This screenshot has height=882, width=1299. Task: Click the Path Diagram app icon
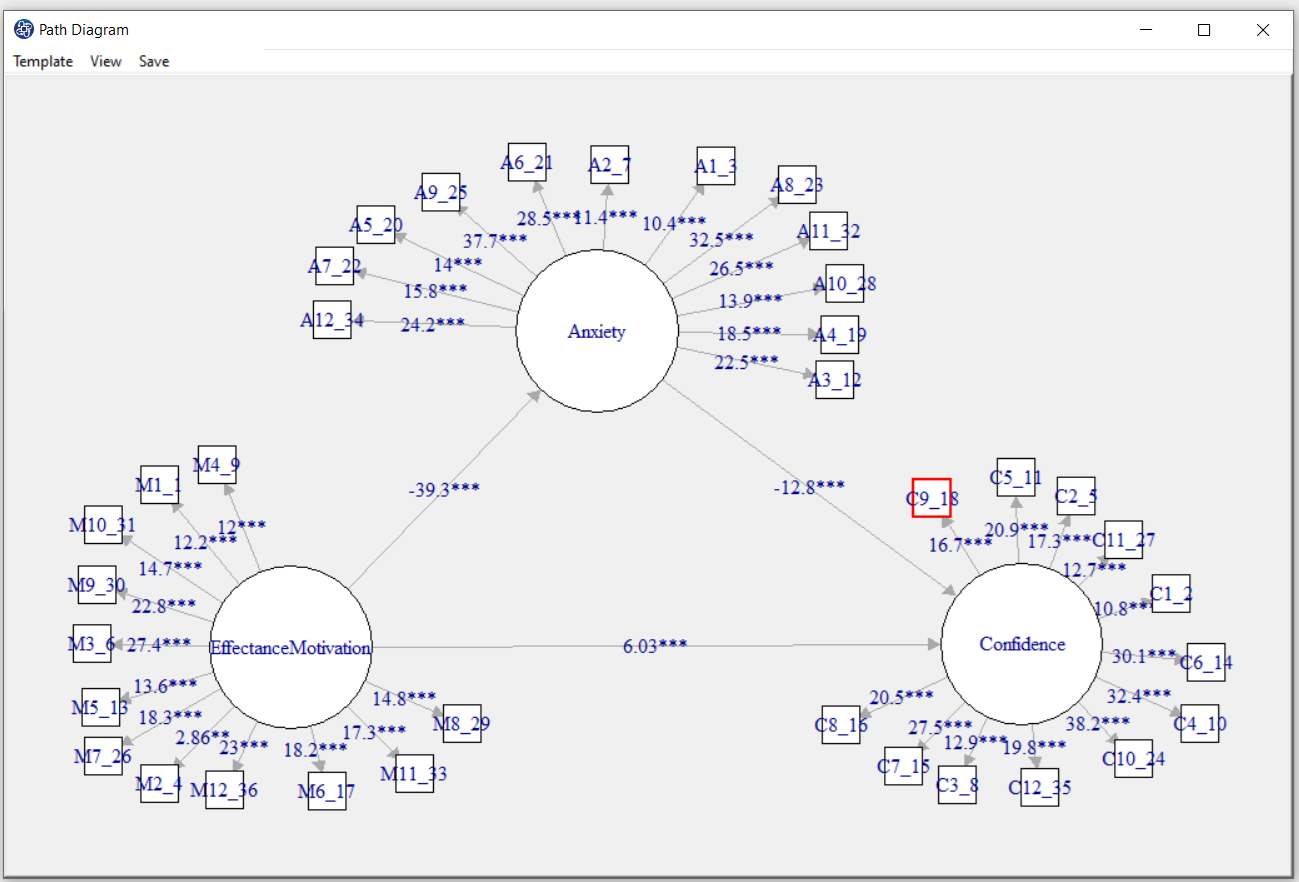coord(24,30)
